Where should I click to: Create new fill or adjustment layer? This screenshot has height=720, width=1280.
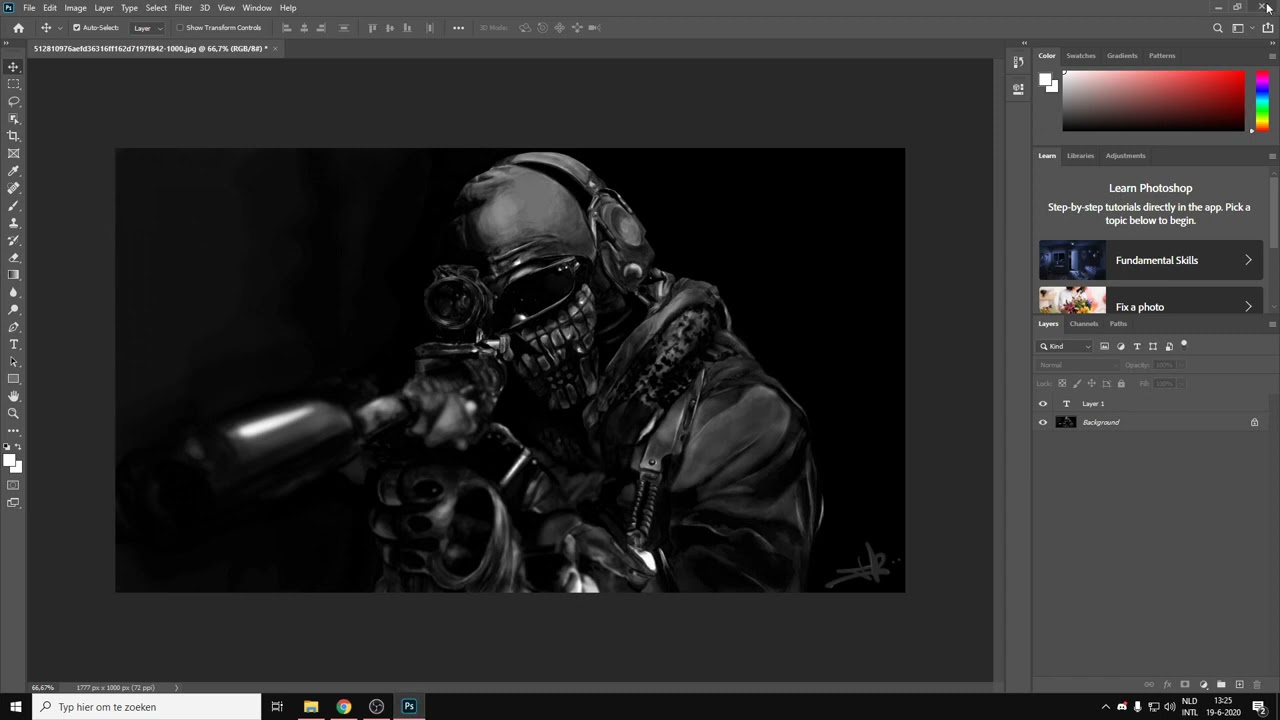click(x=1203, y=685)
